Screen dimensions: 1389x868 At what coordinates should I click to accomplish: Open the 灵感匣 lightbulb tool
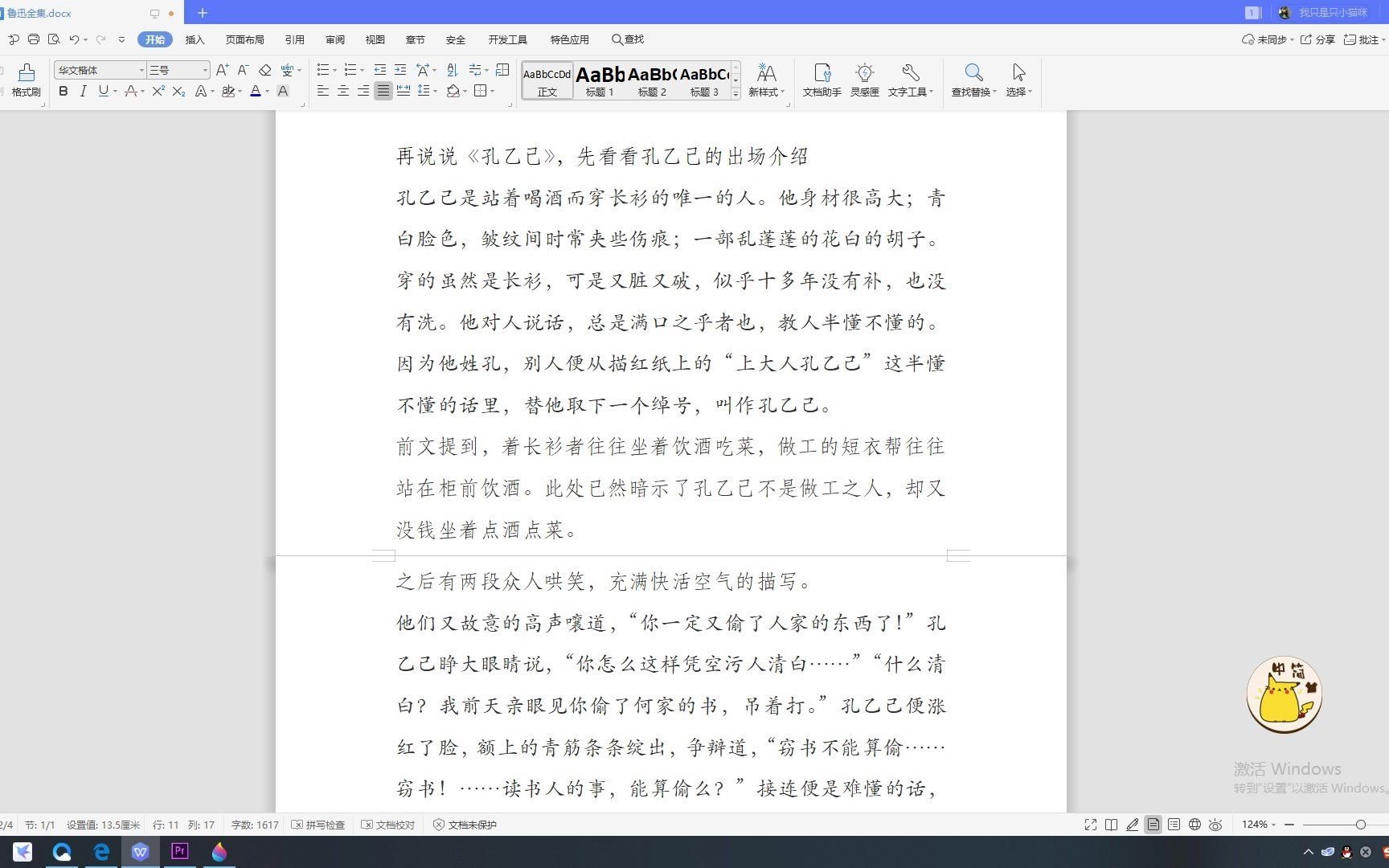click(865, 80)
